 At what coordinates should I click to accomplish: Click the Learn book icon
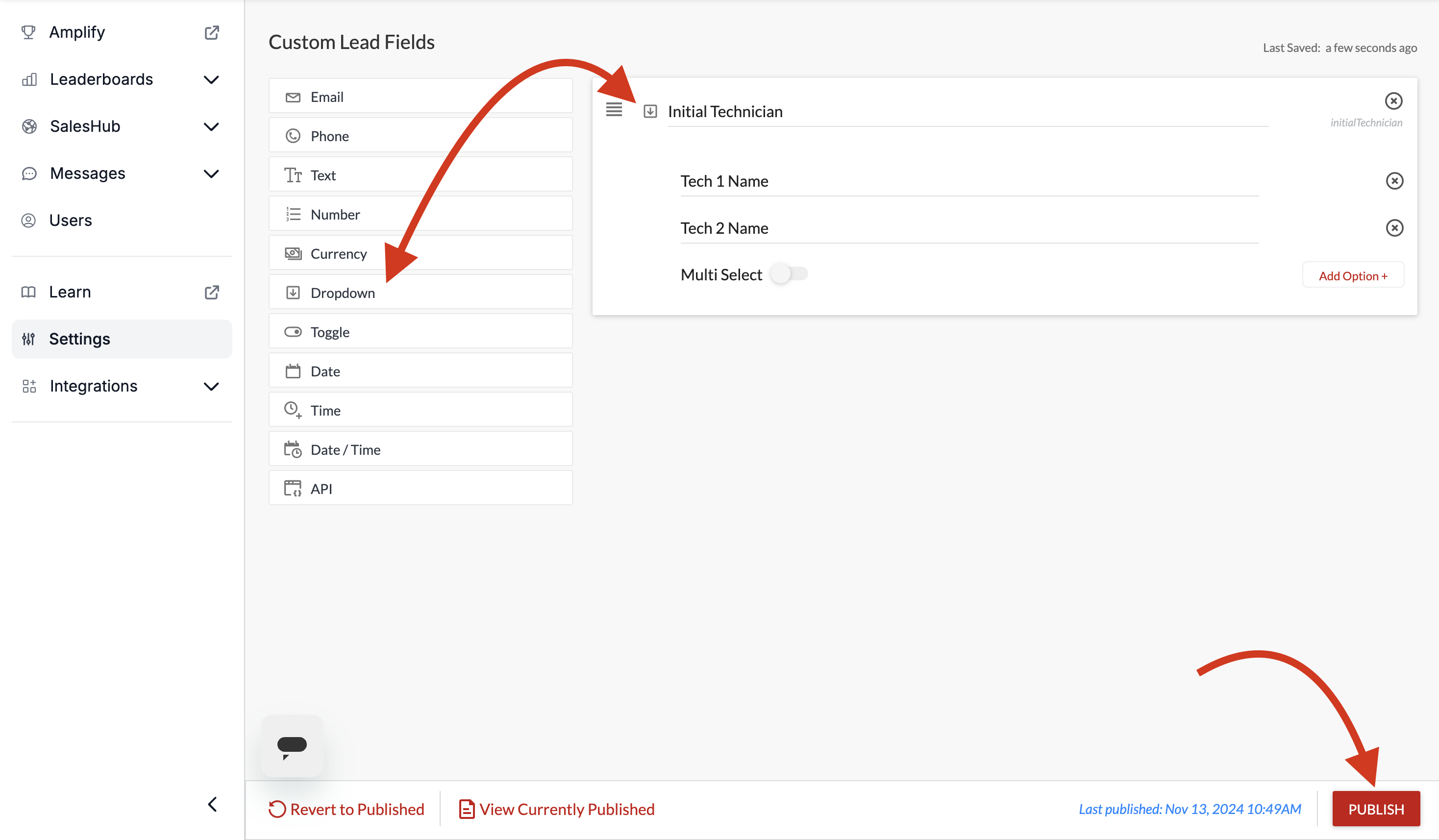(28, 292)
